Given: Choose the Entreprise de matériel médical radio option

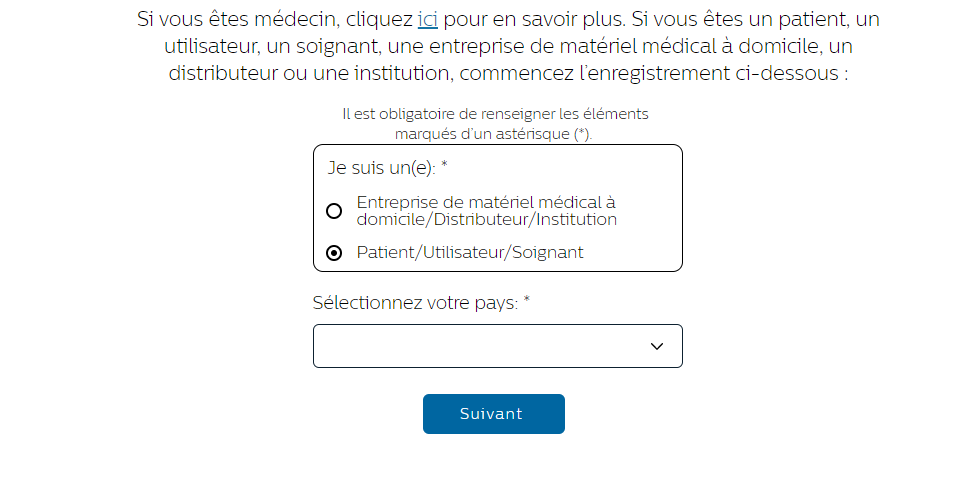Looking at the screenshot, I should click(x=334, y=211).
